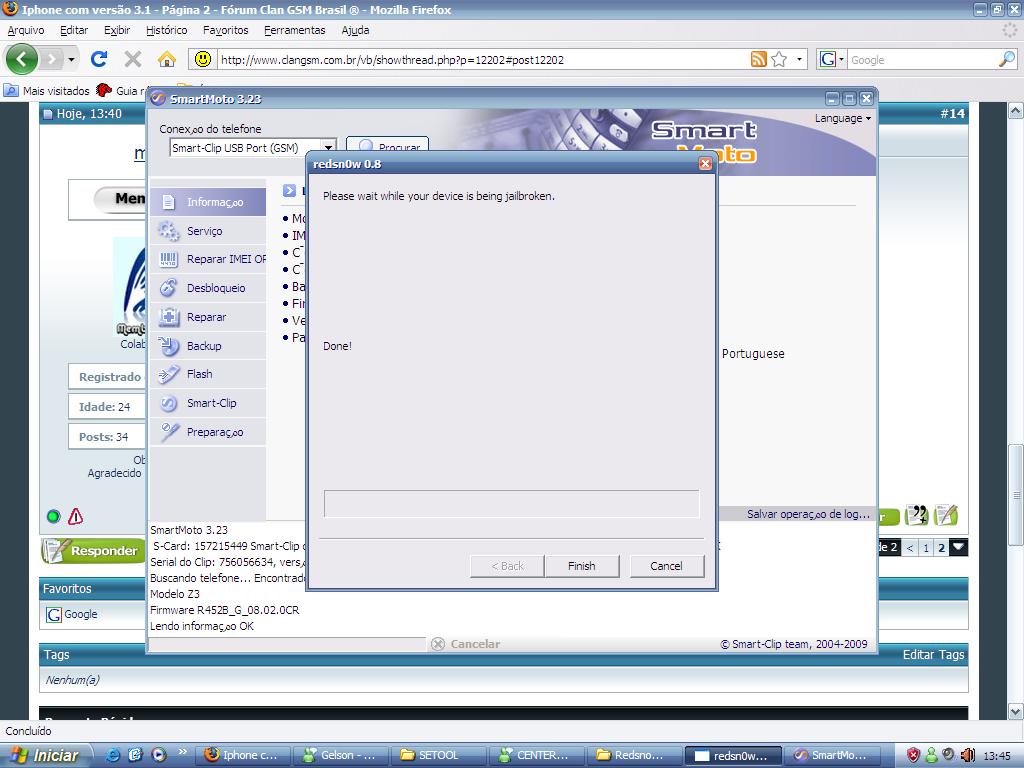Click the Procurar button in SmartMoto
The image size is (1024, 768).
(x=387, y=145)
